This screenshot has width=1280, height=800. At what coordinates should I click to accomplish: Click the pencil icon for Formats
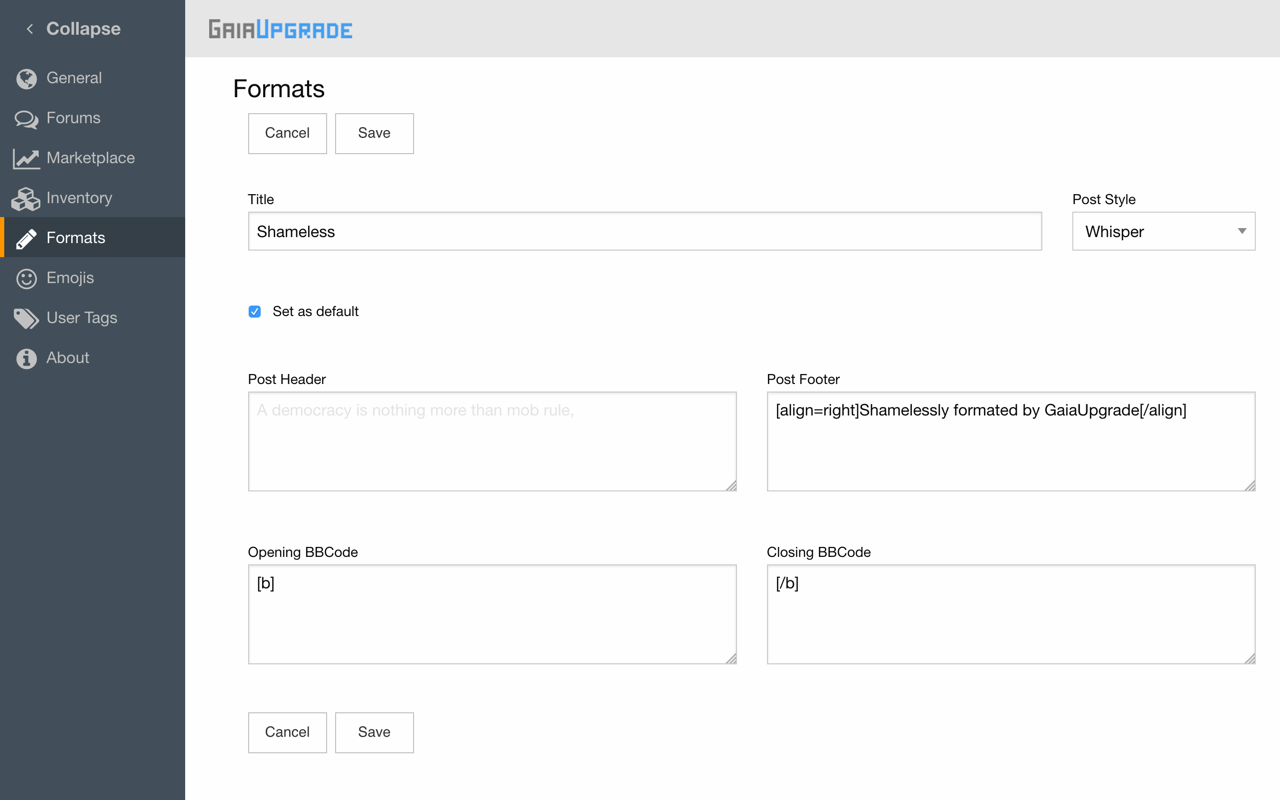click(x=26, y=238)
